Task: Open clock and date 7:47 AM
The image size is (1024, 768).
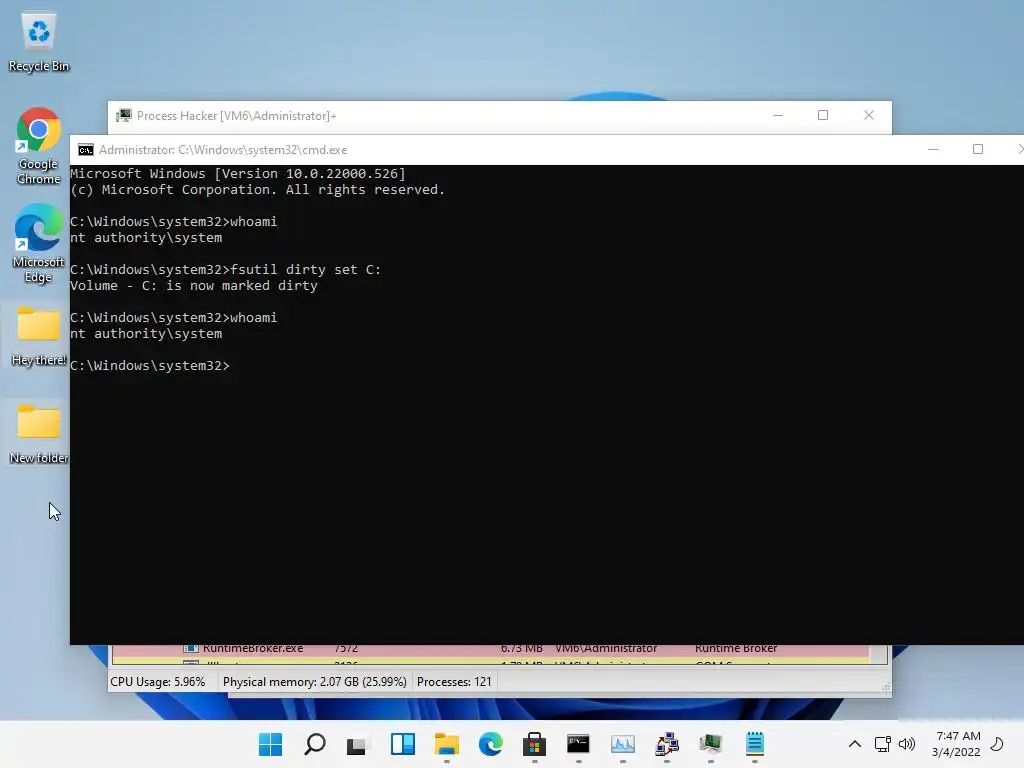Action: click(x=956, y=744)
